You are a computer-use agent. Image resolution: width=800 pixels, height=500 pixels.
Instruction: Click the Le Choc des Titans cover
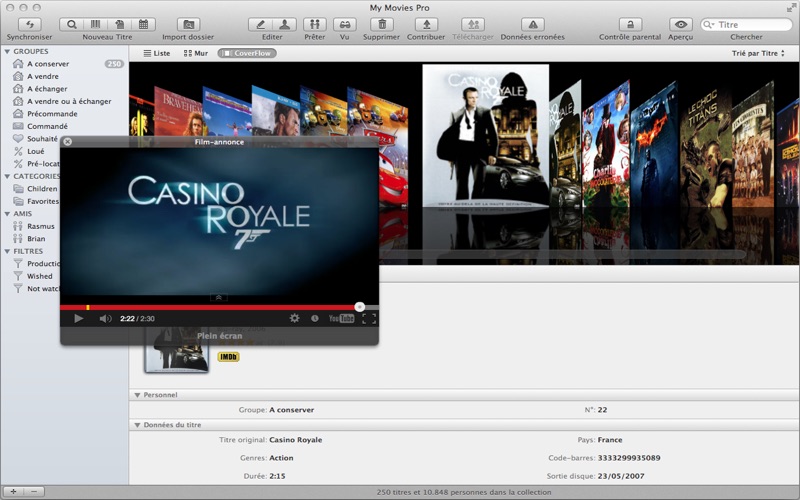click(706, 148)
